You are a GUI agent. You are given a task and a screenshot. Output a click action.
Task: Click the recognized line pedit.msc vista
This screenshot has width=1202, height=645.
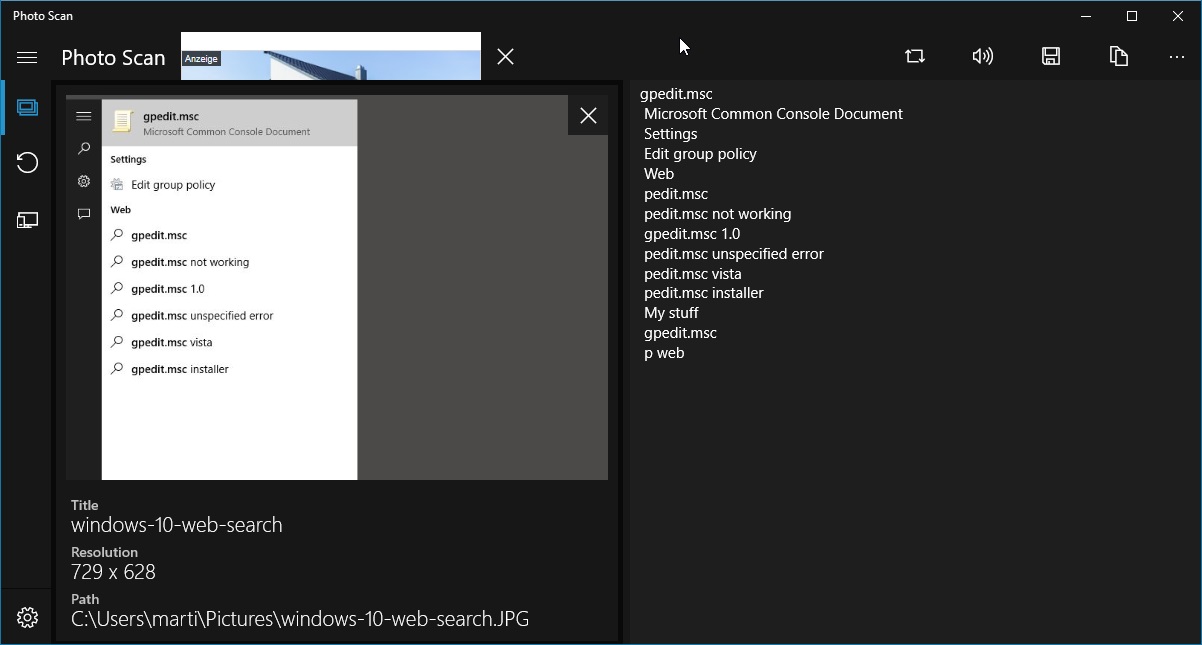[693, 274]
